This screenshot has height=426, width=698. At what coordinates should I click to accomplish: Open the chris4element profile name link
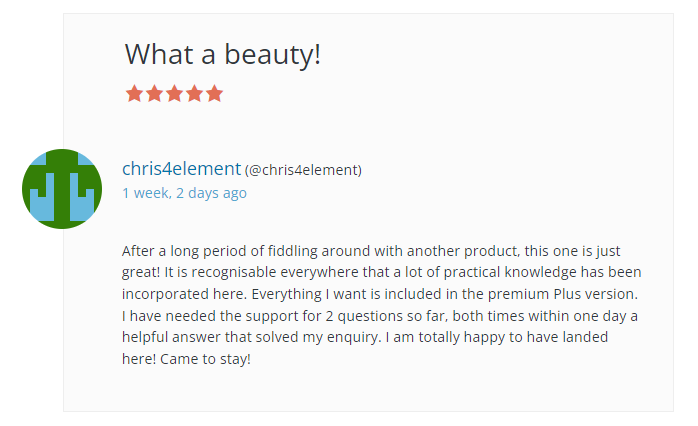181,169
